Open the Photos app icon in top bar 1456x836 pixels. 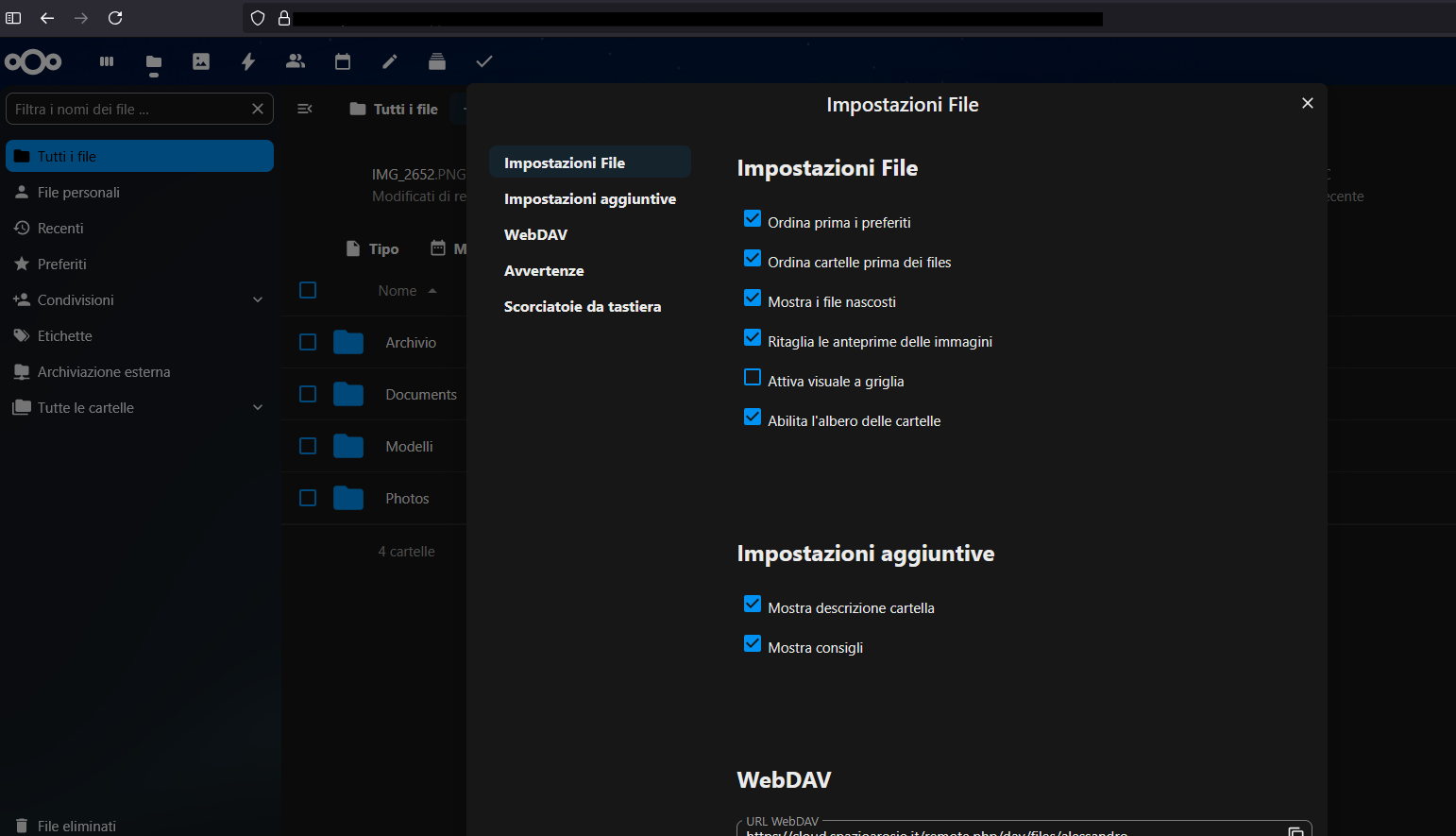(201, 61)
